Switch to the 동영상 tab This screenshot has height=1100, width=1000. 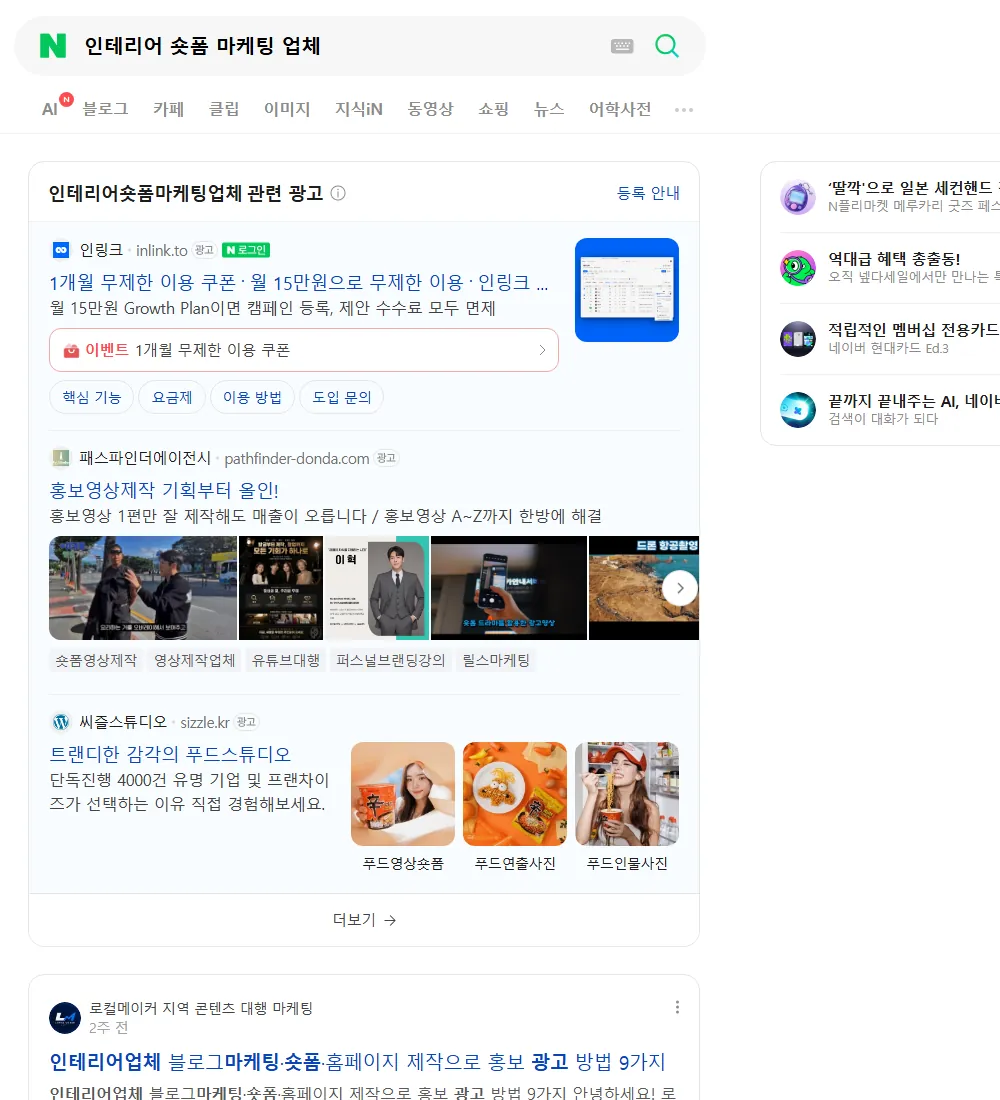point(430,109)
